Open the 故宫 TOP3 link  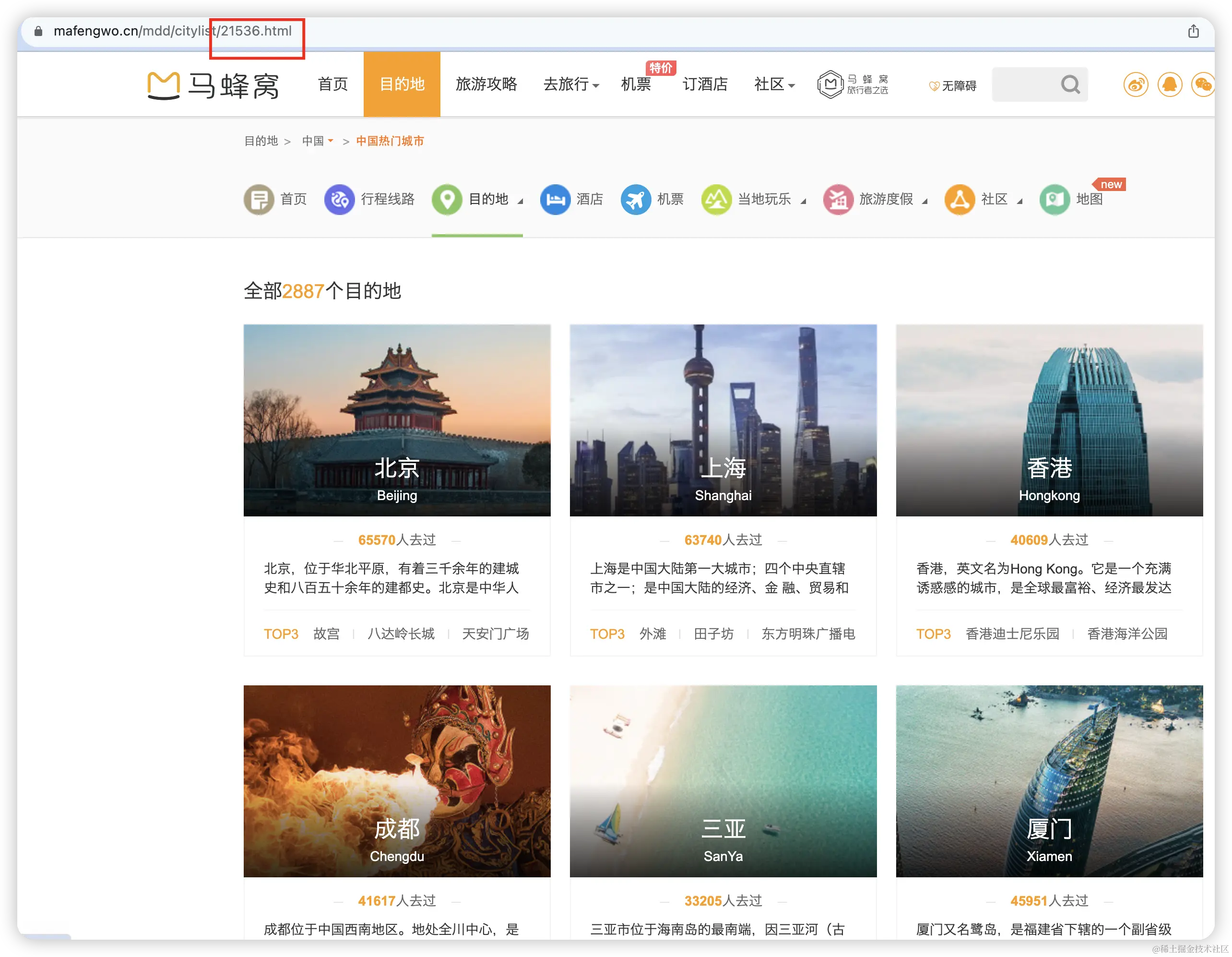point(326,634)
